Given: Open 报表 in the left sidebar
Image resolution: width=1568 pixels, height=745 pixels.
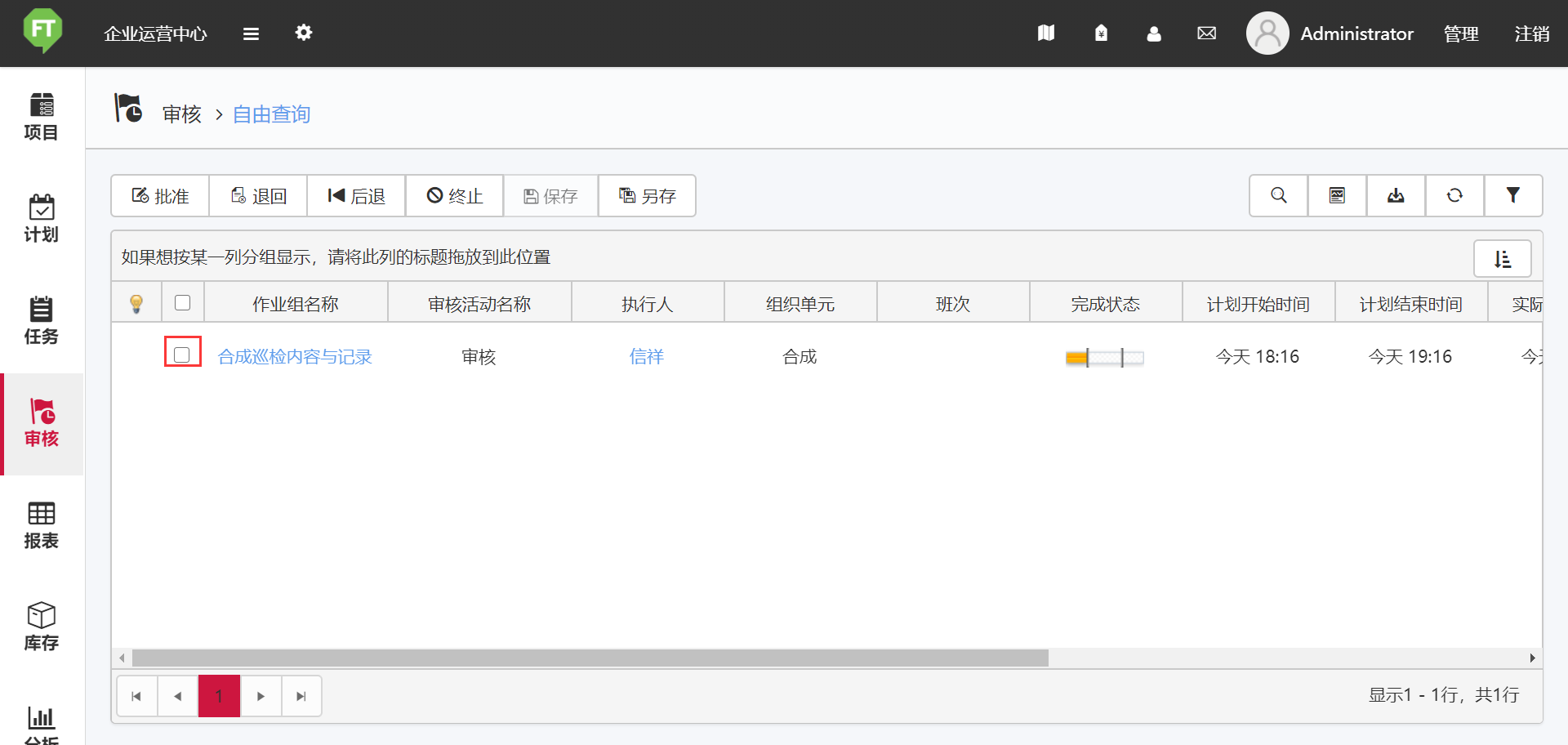Looking at the screenshot, I should click(x=41, y=525).
